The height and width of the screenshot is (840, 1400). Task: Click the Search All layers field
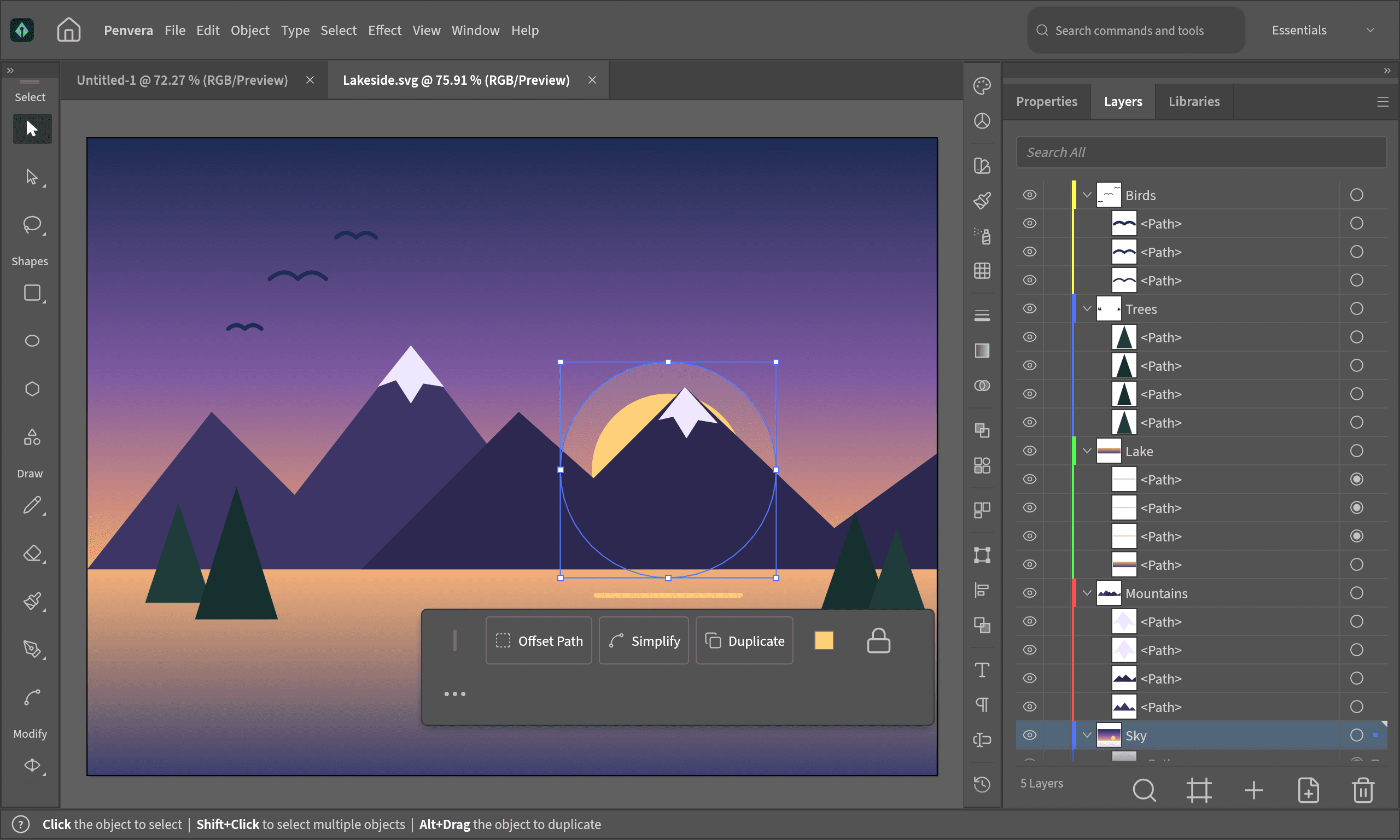pyautogui.click(x=1201, y=152)
